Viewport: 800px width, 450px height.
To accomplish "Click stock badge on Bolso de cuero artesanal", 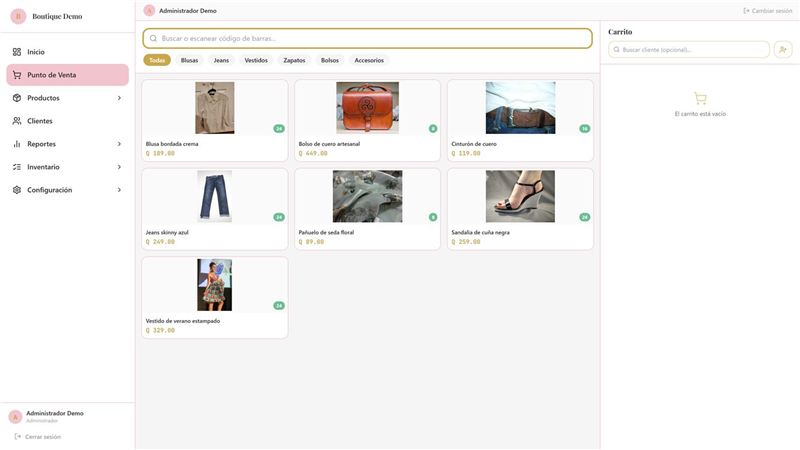I will pos(433,129).
